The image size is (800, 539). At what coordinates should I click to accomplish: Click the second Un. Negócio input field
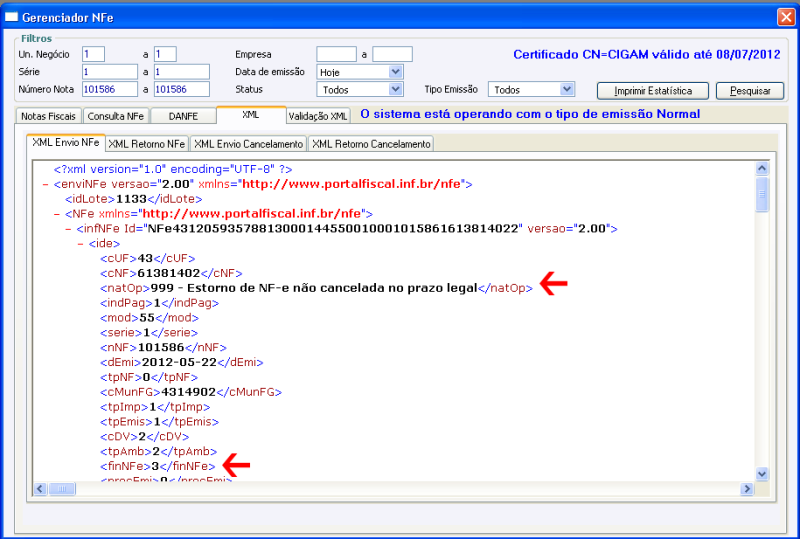click(165, 54)
